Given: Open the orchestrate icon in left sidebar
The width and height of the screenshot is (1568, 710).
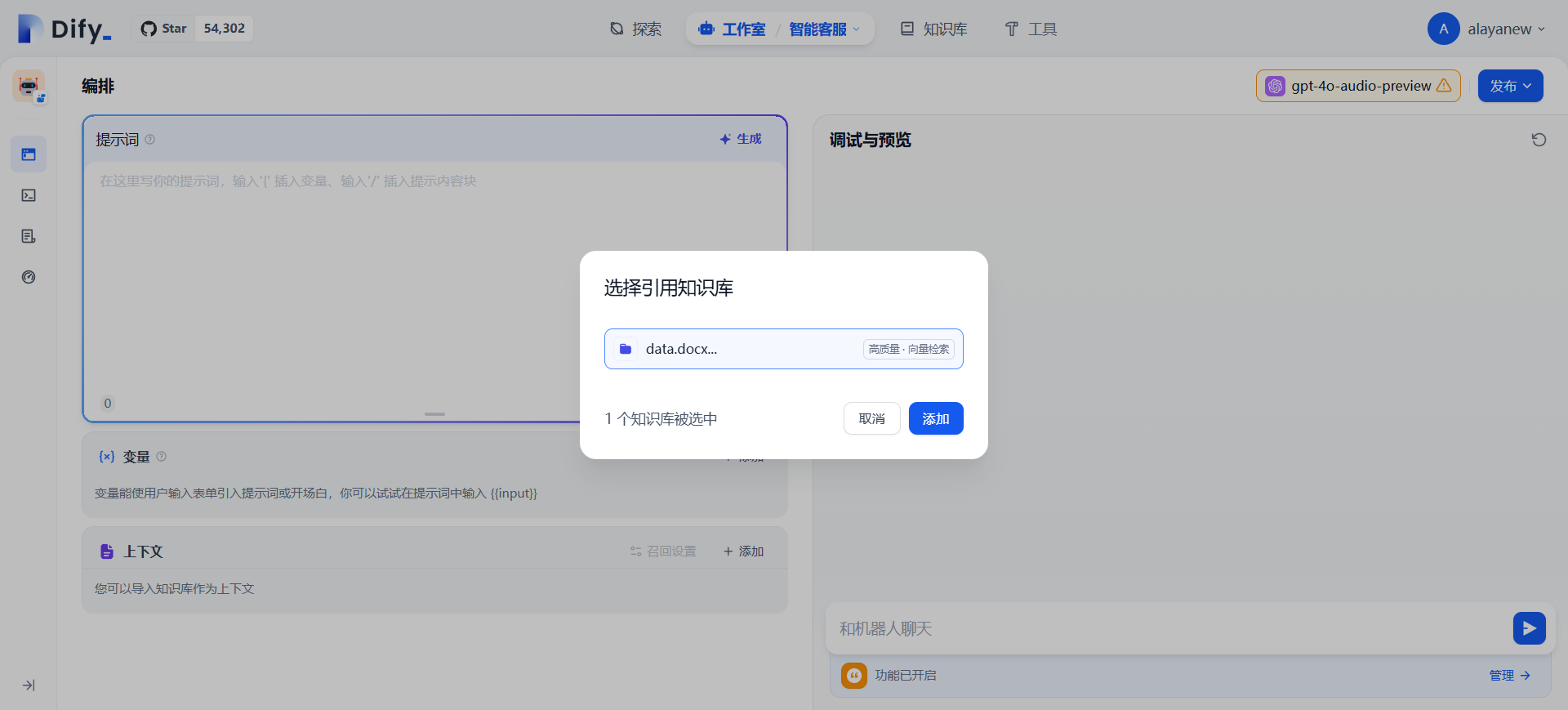Looking at the screenshot, I should [29, 154].
